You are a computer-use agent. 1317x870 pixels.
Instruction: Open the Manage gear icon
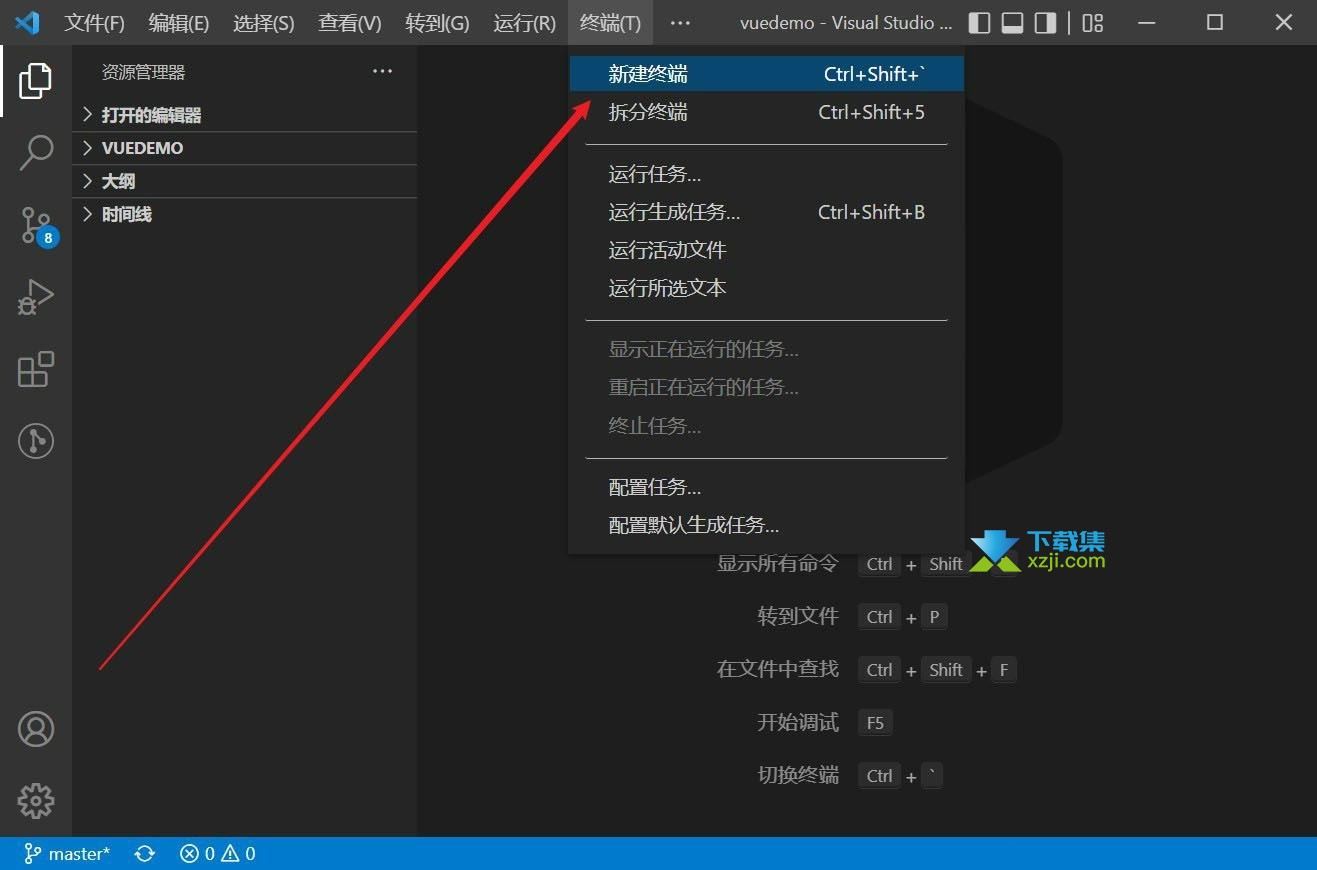point(36,801)
